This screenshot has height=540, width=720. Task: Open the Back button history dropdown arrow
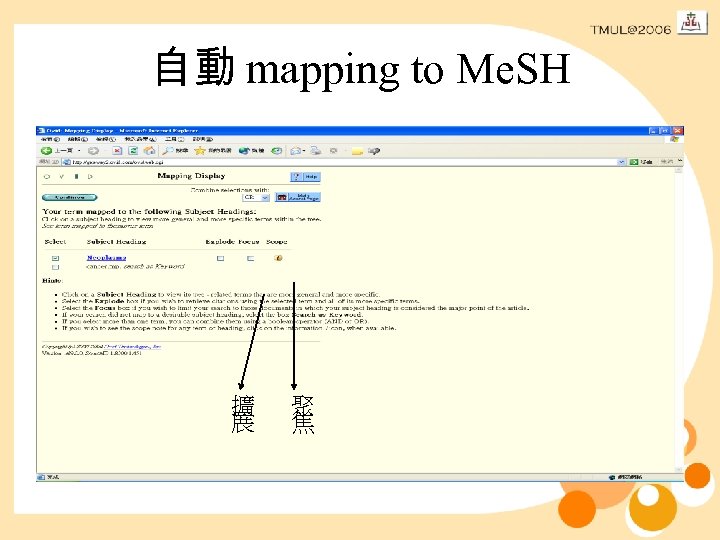(79, 151)
